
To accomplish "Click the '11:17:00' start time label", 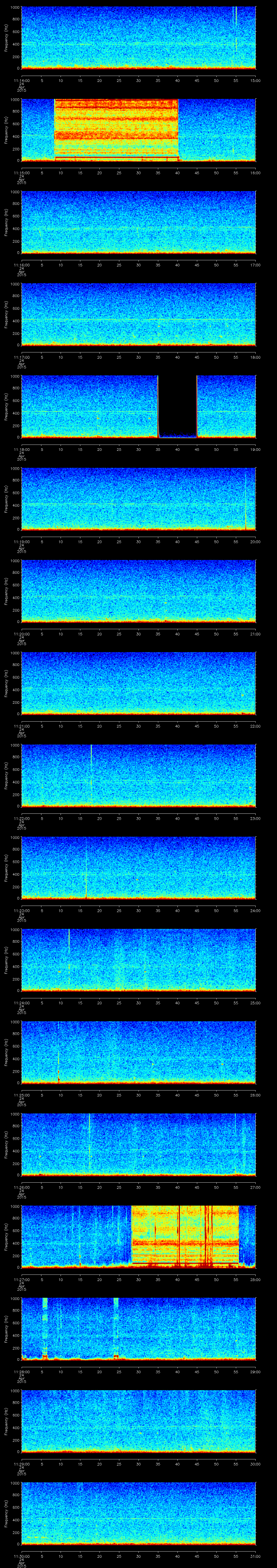I will click(x=21, y=357).
